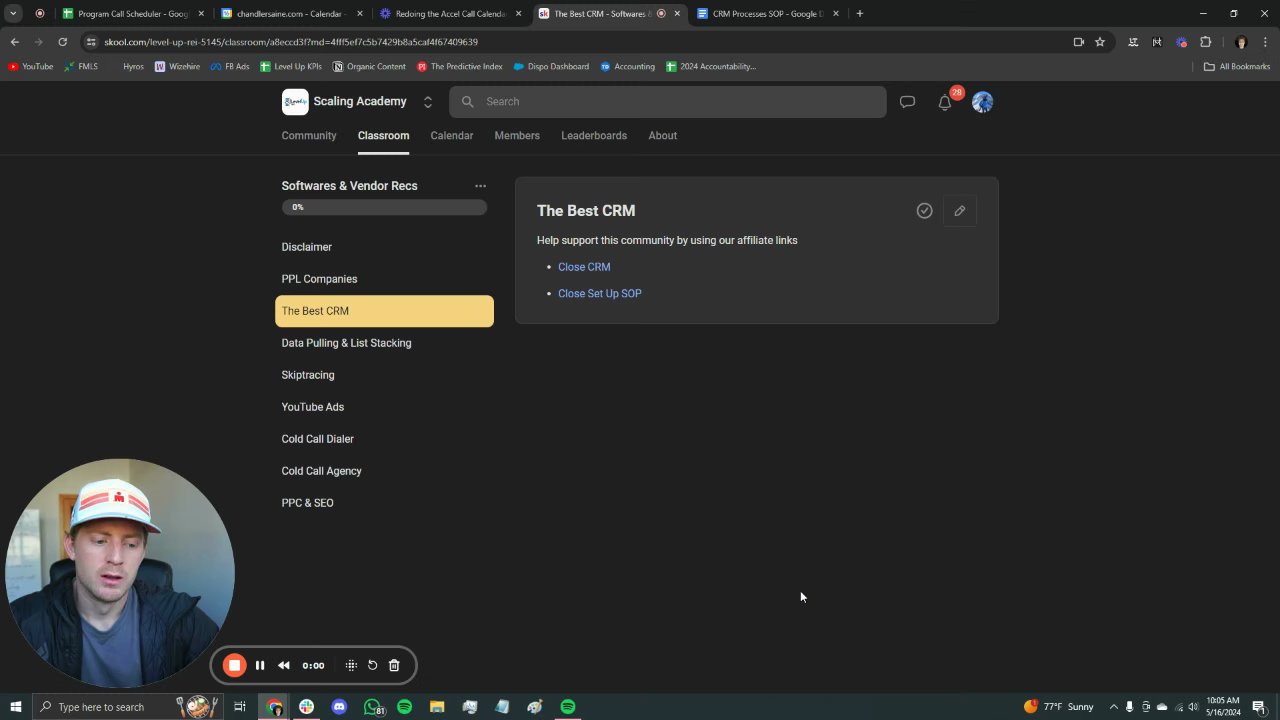Click the 0% course progress bar
The image size is (1280, 720).
(384, 207)
